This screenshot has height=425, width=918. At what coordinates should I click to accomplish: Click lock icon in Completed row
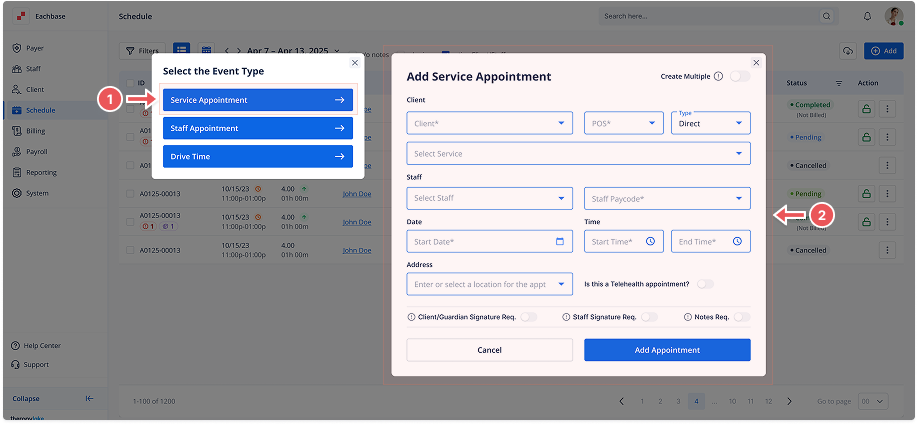[x=866, y=109]
